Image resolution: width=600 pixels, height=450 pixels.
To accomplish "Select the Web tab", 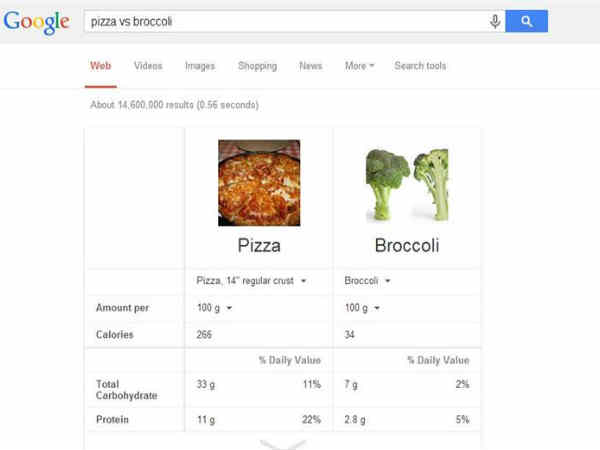I will point(100,66).
